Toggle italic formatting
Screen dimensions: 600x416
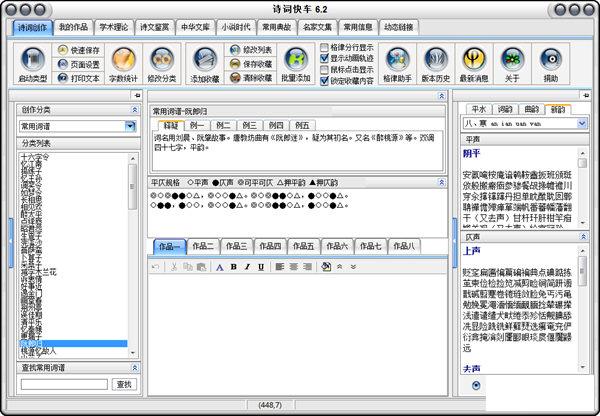click(247, 267)
